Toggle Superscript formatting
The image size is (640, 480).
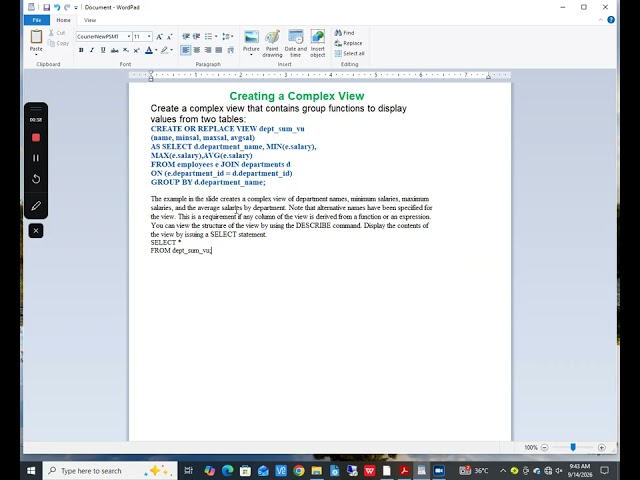[137, 50]
